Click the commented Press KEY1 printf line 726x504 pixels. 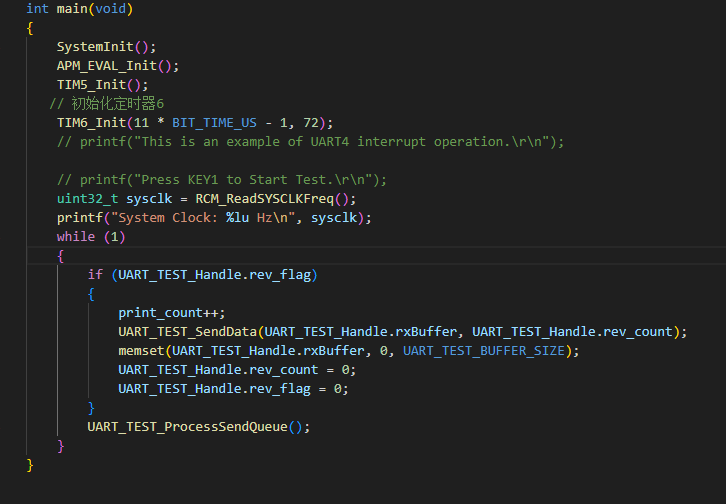221,180
